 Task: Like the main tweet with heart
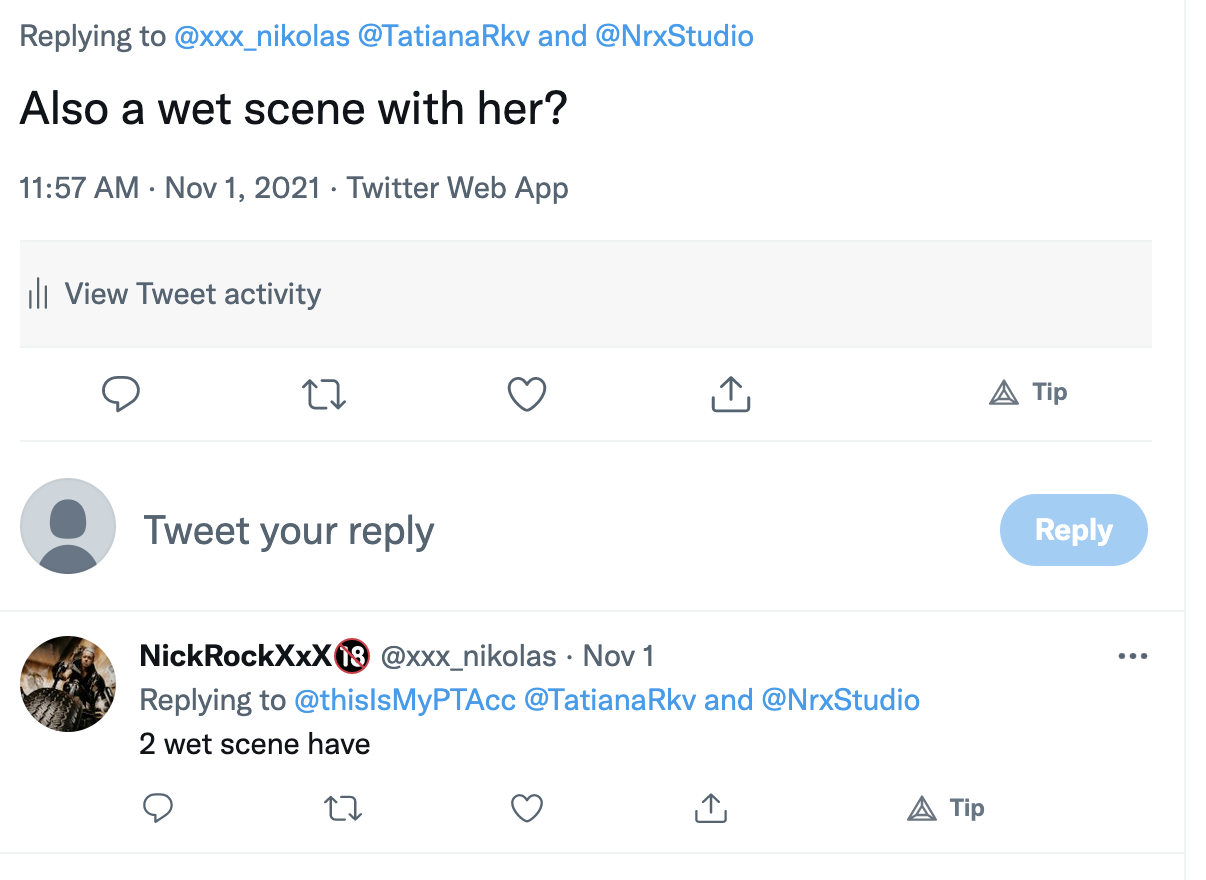tap(527, 394)
